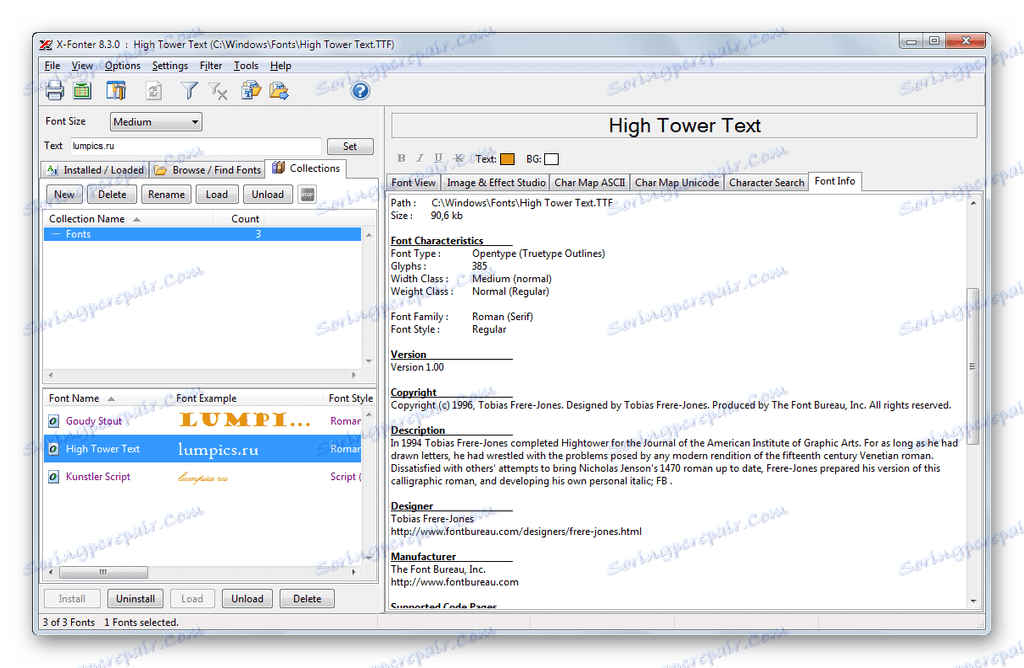This screenshot has width=1024, height=668.
Task: Open the View menu
Action: point(82,65)
